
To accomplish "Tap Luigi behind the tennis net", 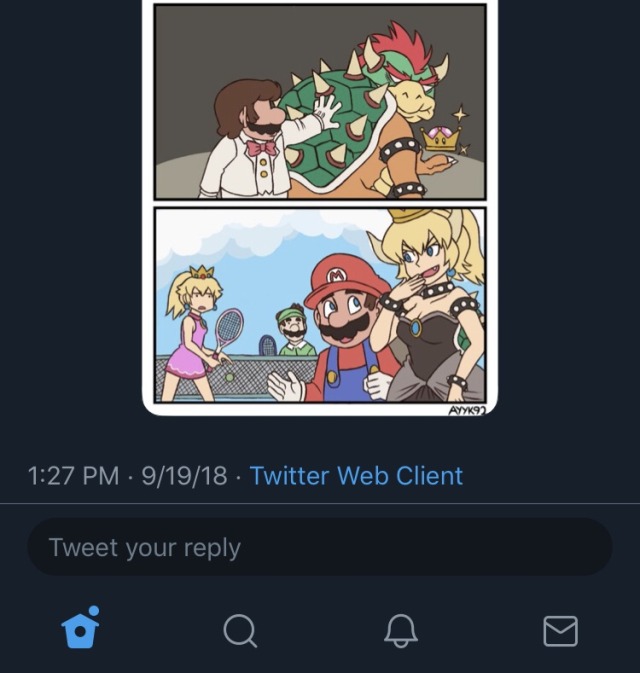I will pos(294,330).
